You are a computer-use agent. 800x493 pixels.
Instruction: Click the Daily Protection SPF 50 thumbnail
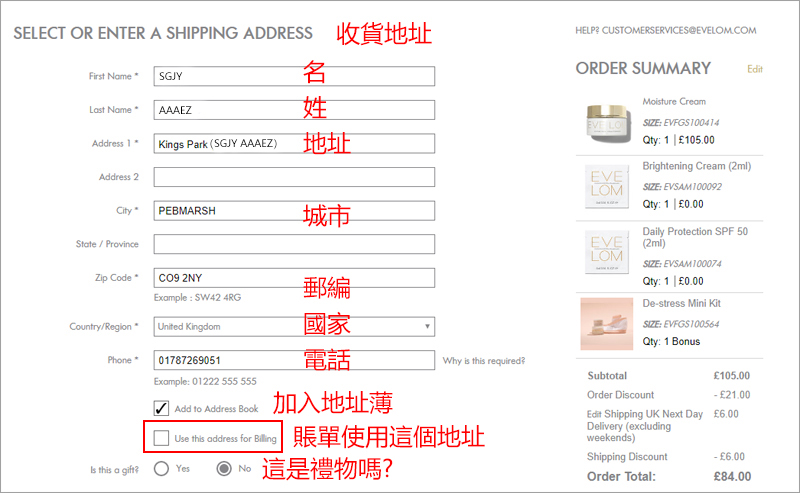point(607,252)
